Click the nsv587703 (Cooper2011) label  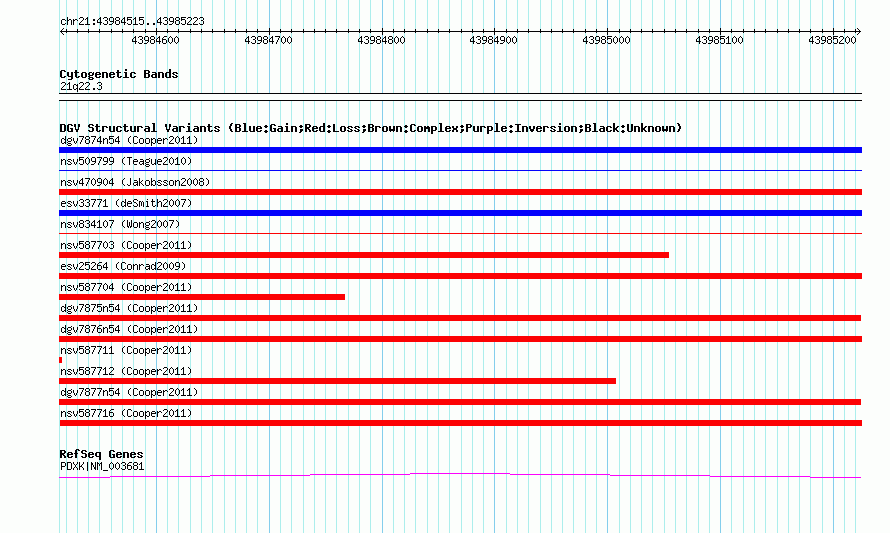126,245
